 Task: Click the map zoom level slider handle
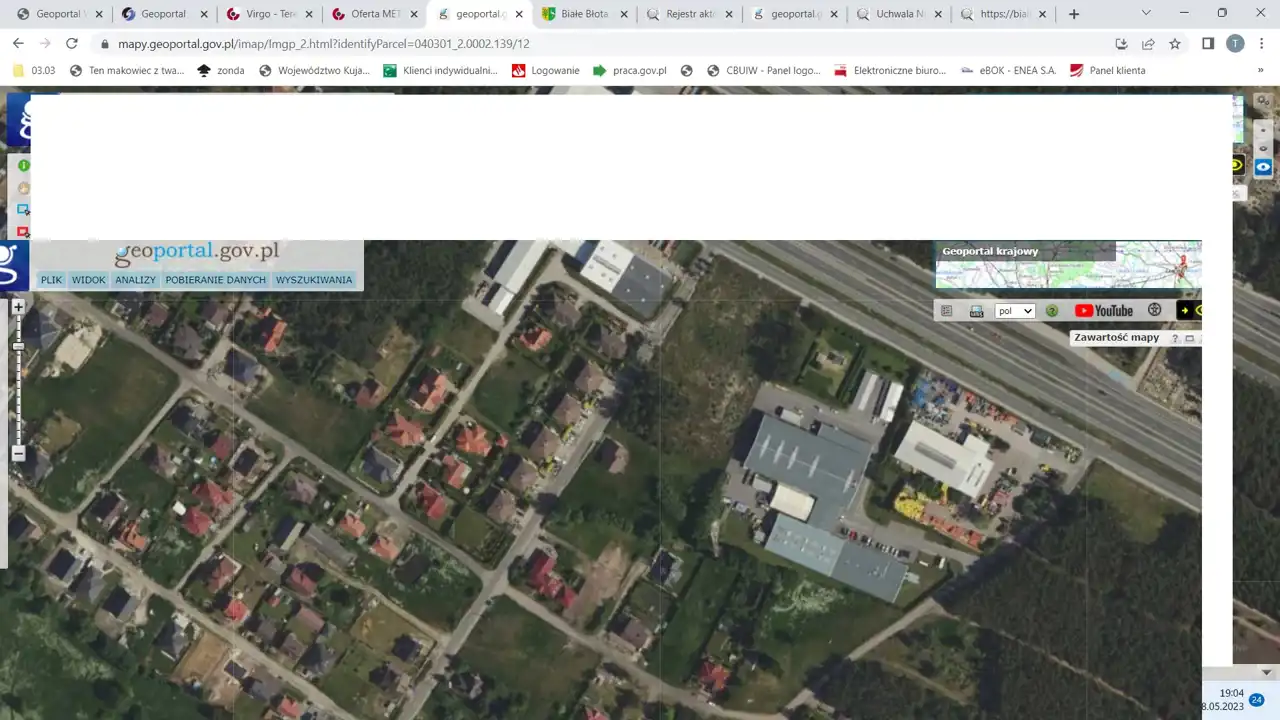[18, 346]
